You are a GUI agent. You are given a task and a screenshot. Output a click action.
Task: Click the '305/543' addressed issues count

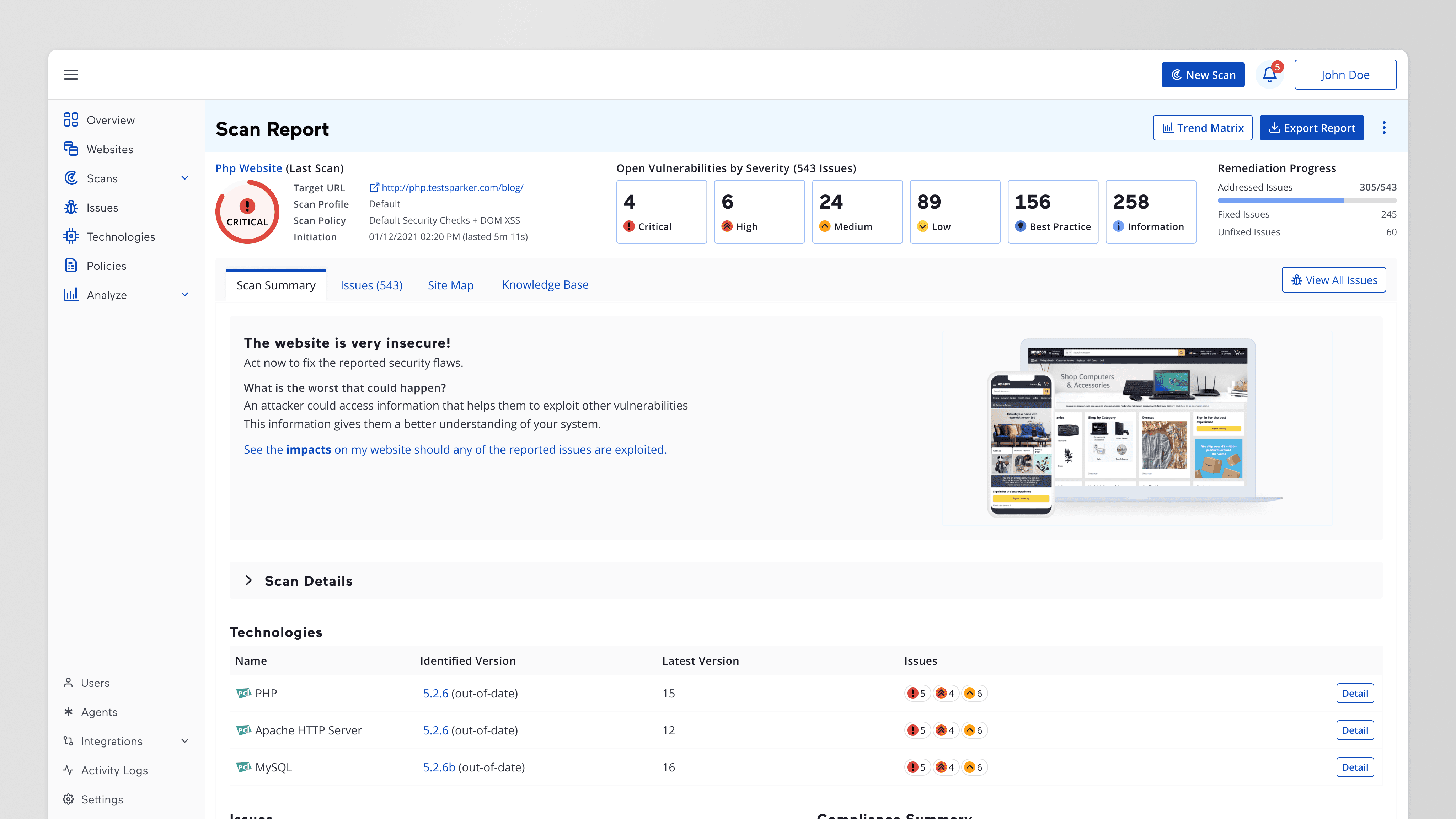tap(1377, 187)
